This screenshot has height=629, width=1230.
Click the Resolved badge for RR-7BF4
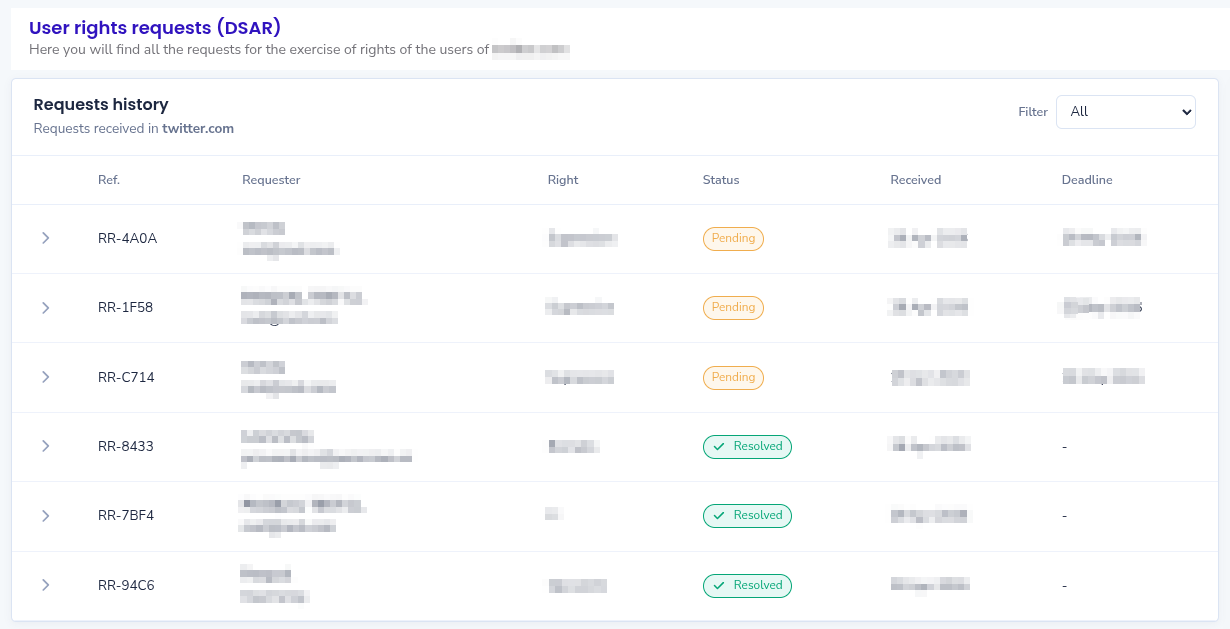click(747, 516)
